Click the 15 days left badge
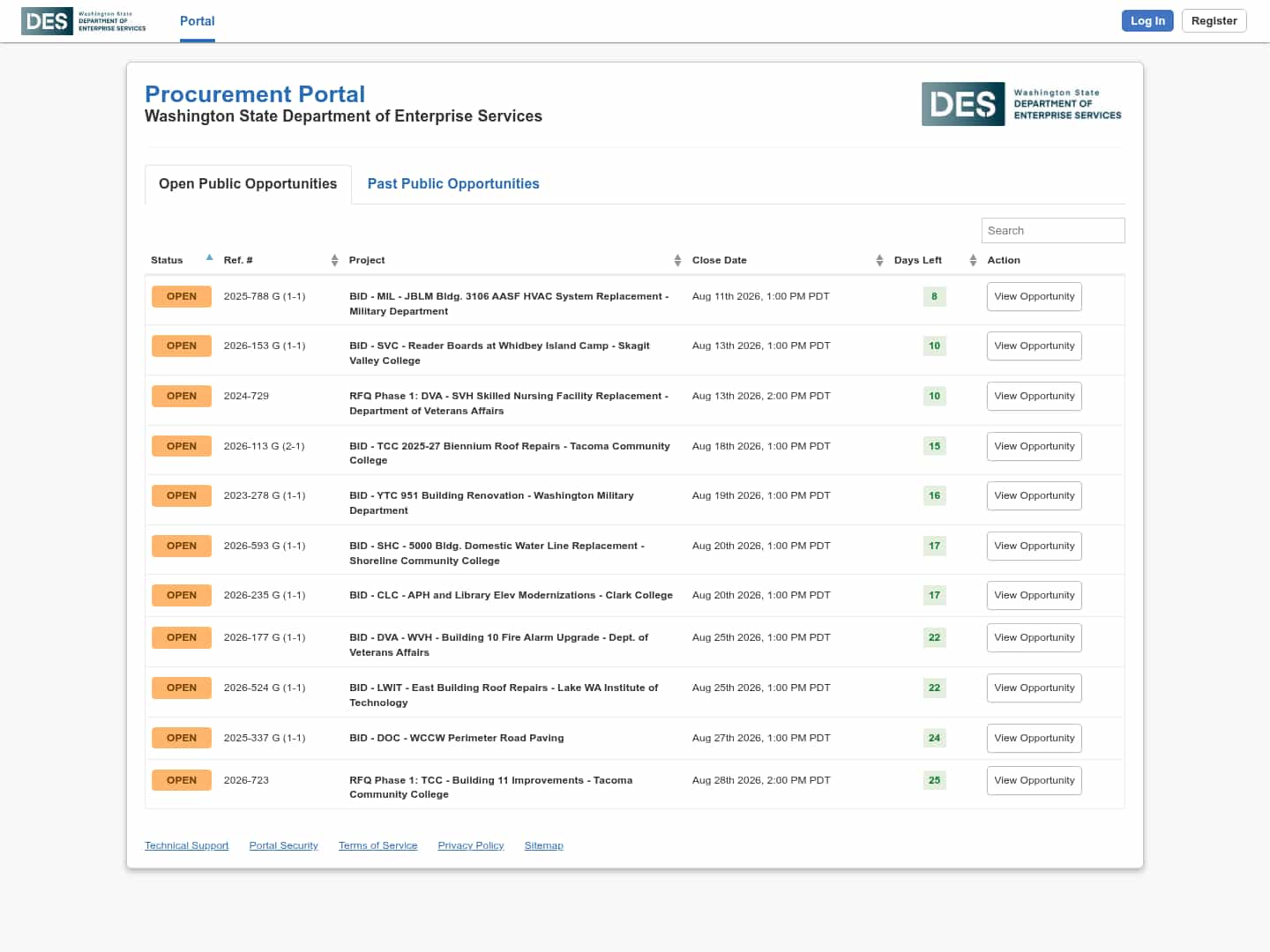 tap(934, 447)
